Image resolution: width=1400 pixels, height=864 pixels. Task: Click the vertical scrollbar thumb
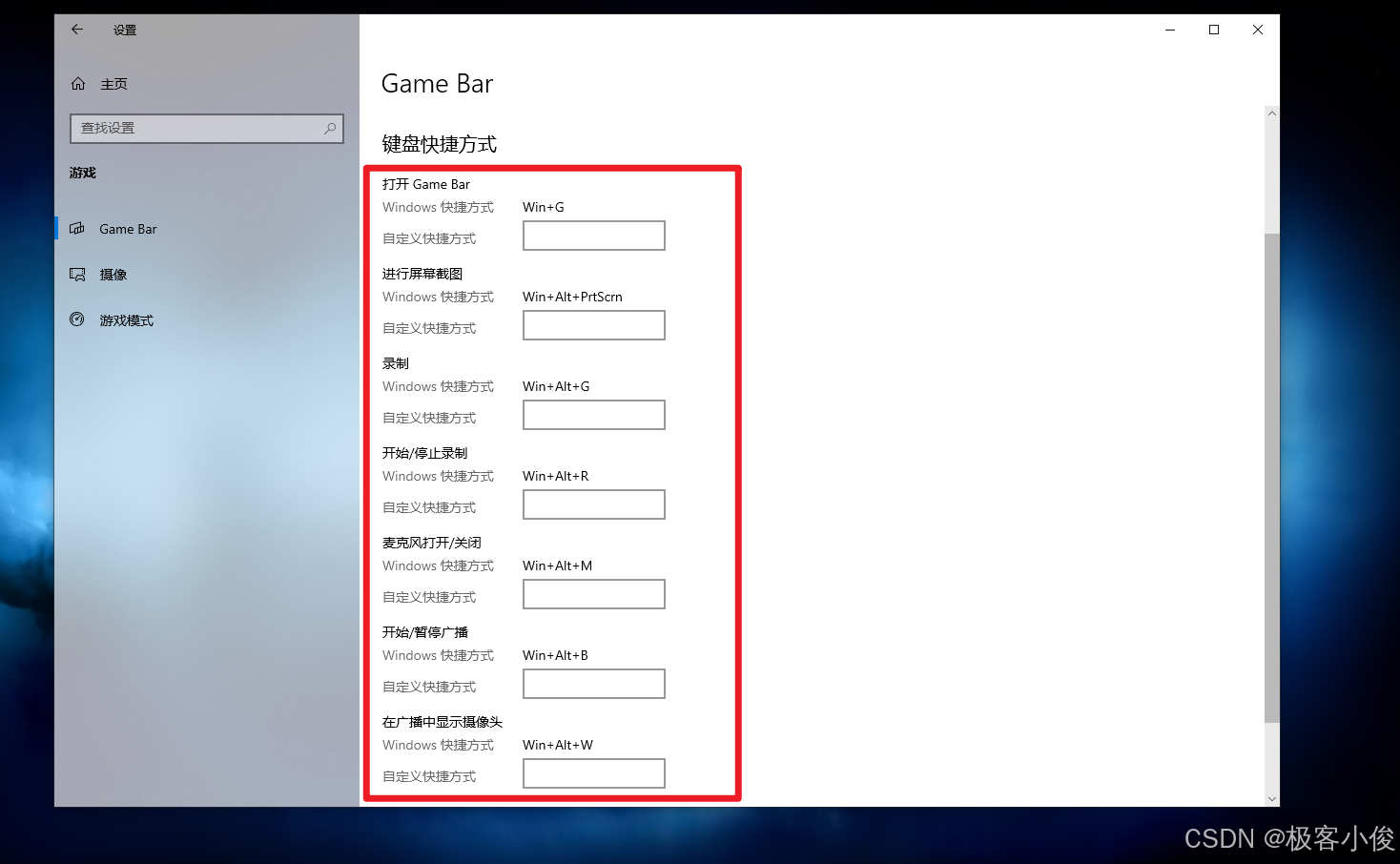(x=1271, y=477)
